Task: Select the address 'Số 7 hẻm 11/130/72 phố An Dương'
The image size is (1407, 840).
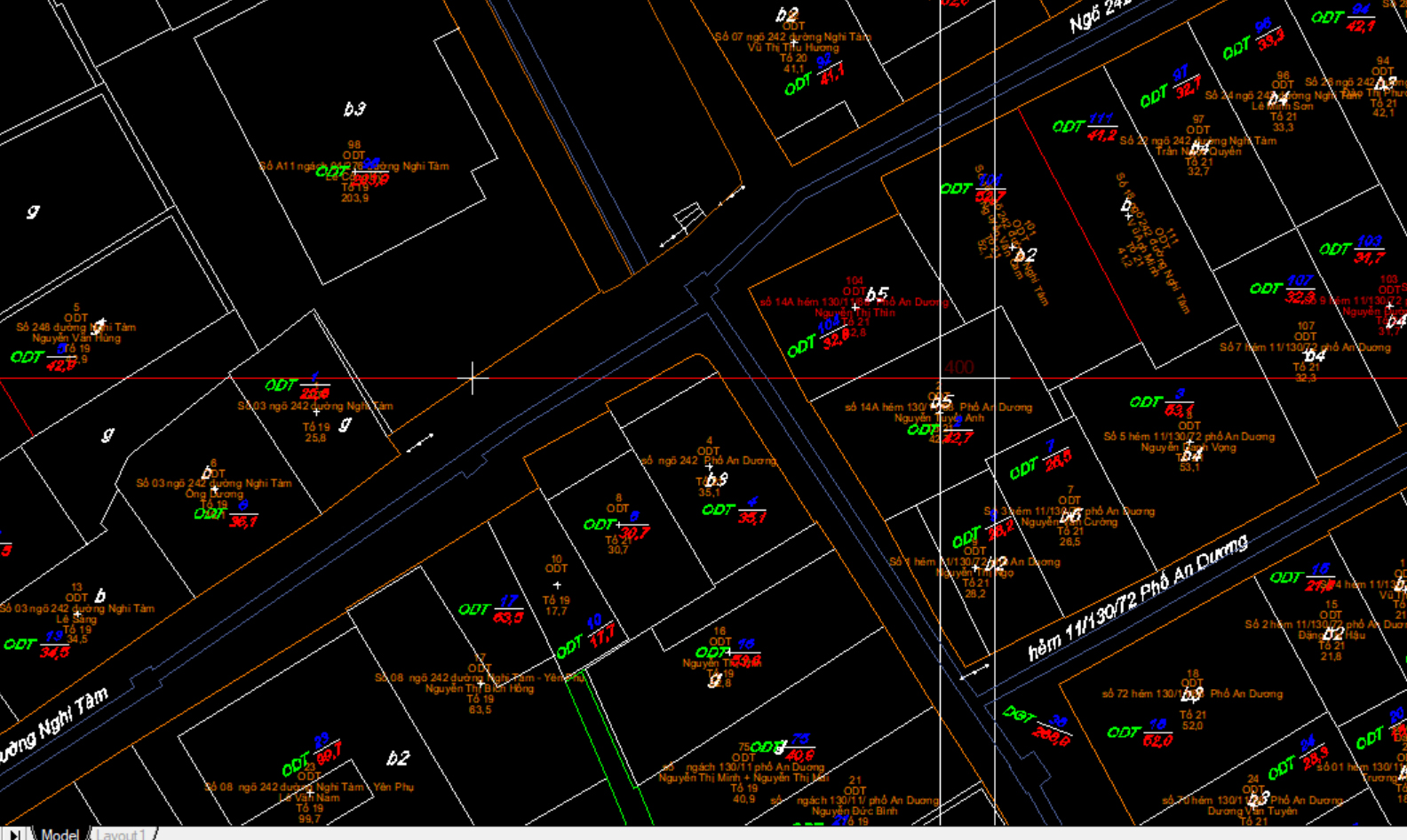Action: pyautogui.click(x=1305, y=347)
